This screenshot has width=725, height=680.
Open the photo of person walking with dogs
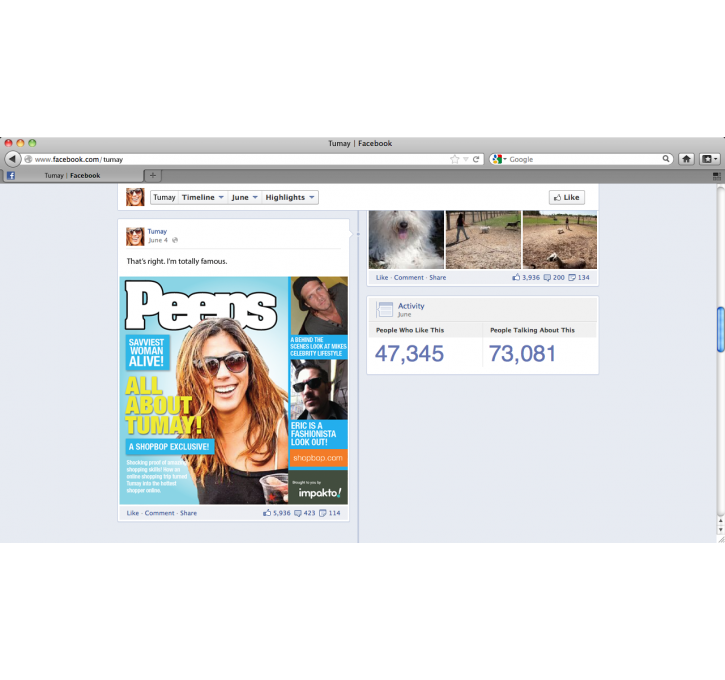483,239
